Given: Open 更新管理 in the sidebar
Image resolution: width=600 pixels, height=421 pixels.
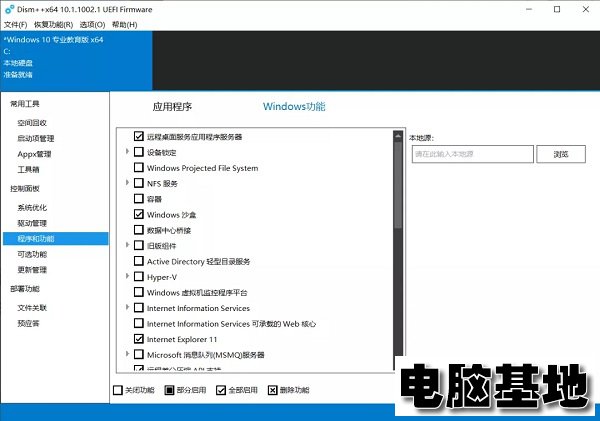Looking at the screenshot, I should point(32,270).
